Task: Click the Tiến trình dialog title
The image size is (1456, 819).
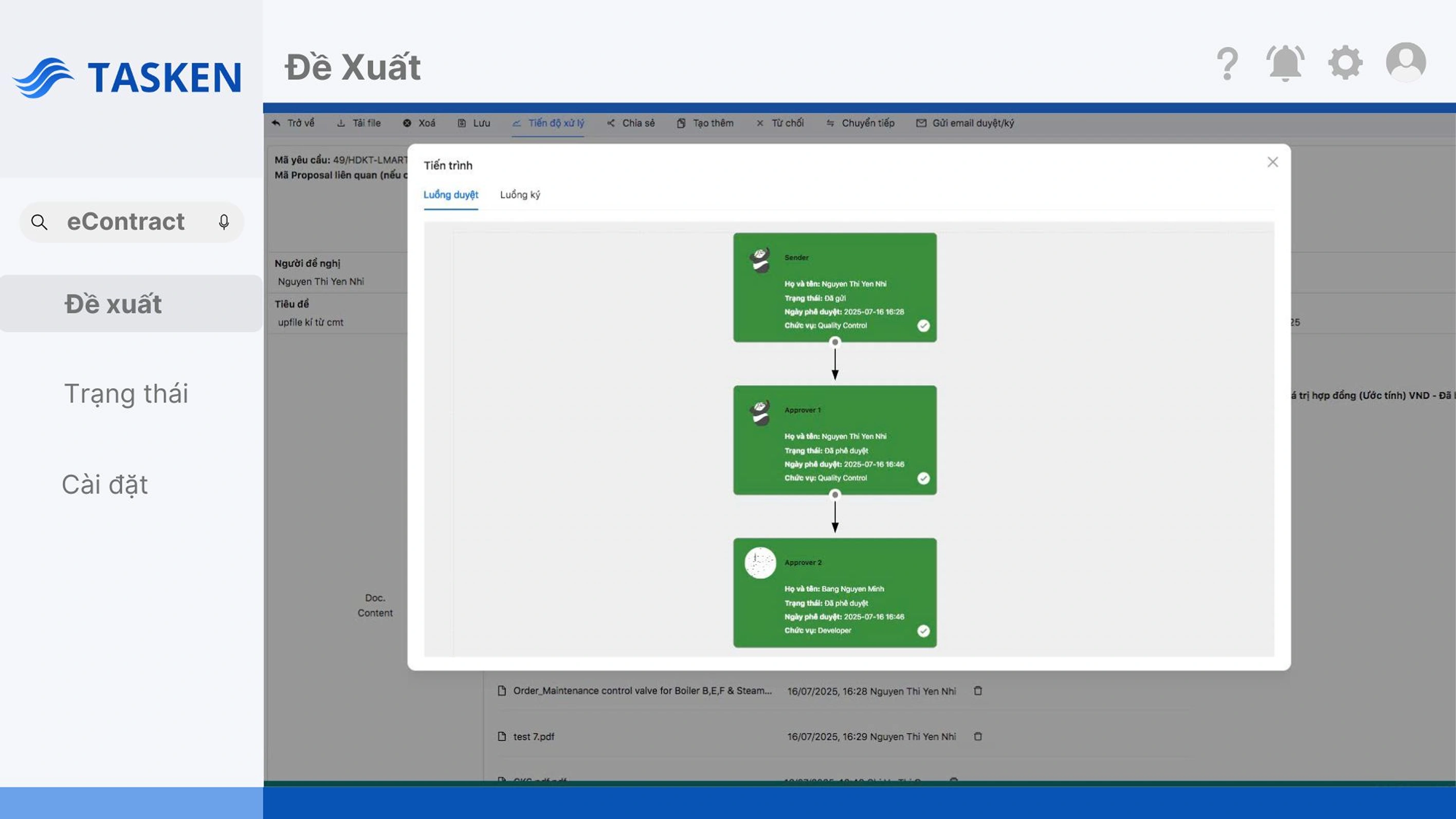Action: 448,166
